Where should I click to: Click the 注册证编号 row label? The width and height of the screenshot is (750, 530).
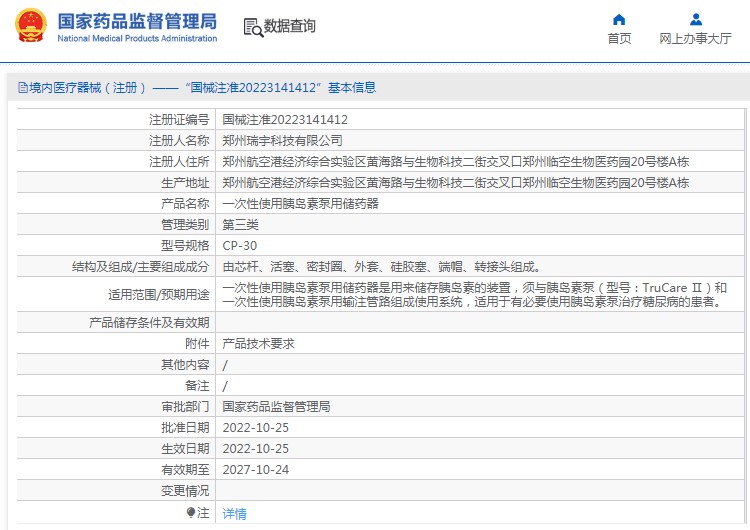[179, 120]
